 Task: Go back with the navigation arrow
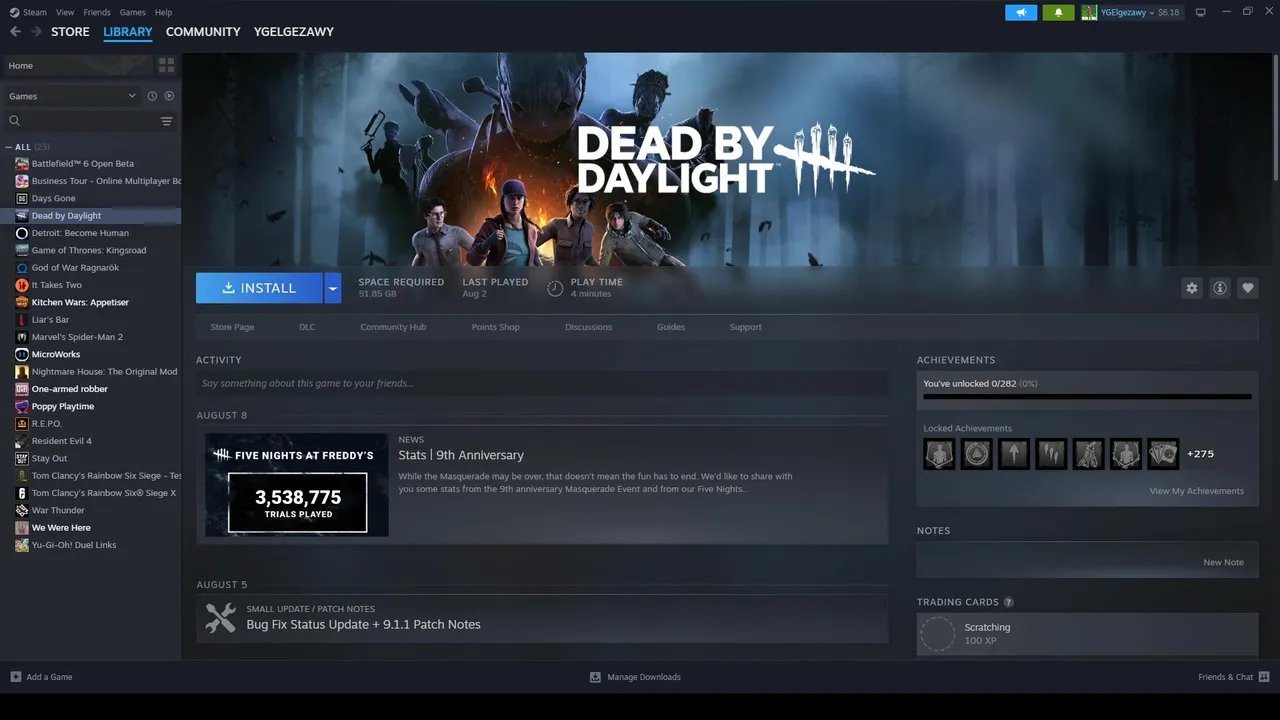[x=15, y=32]
